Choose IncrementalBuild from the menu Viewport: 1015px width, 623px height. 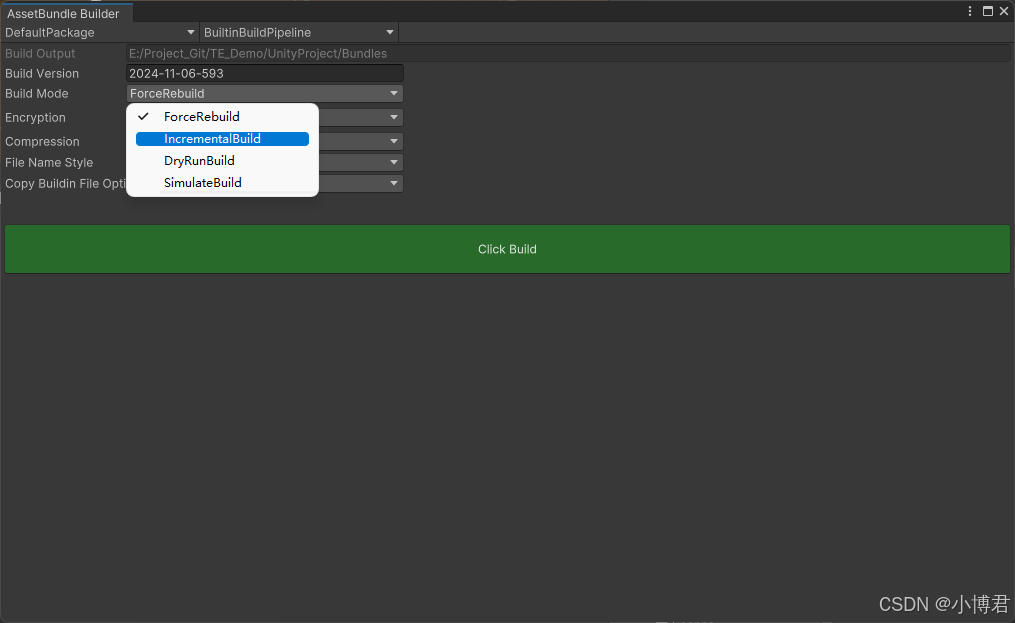222,139
